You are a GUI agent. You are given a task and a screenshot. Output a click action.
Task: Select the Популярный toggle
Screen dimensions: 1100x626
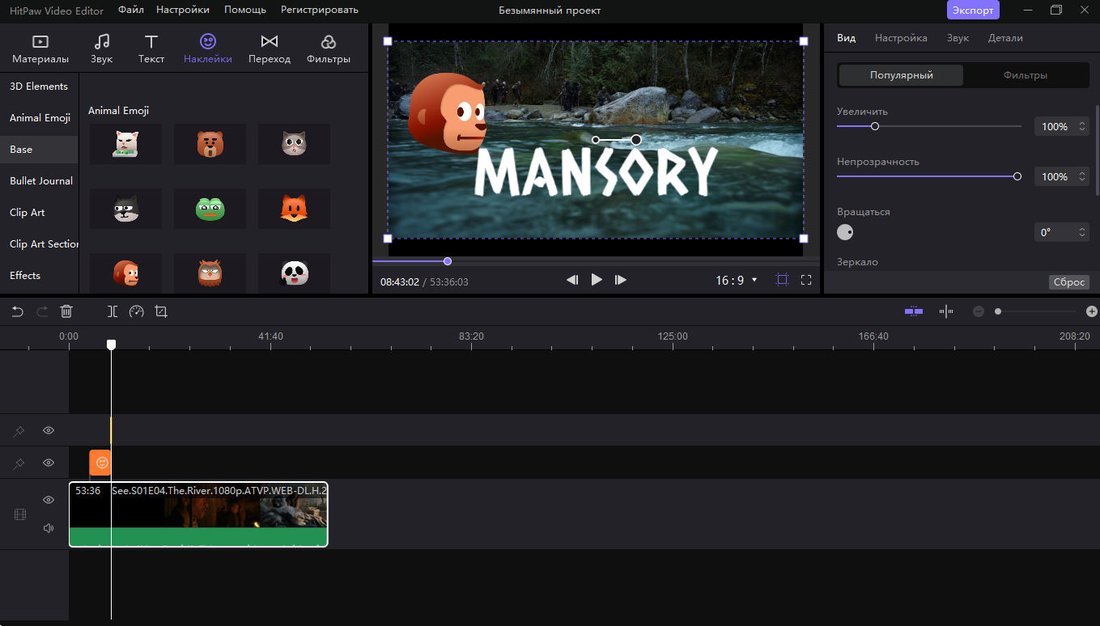coord(901,75)
